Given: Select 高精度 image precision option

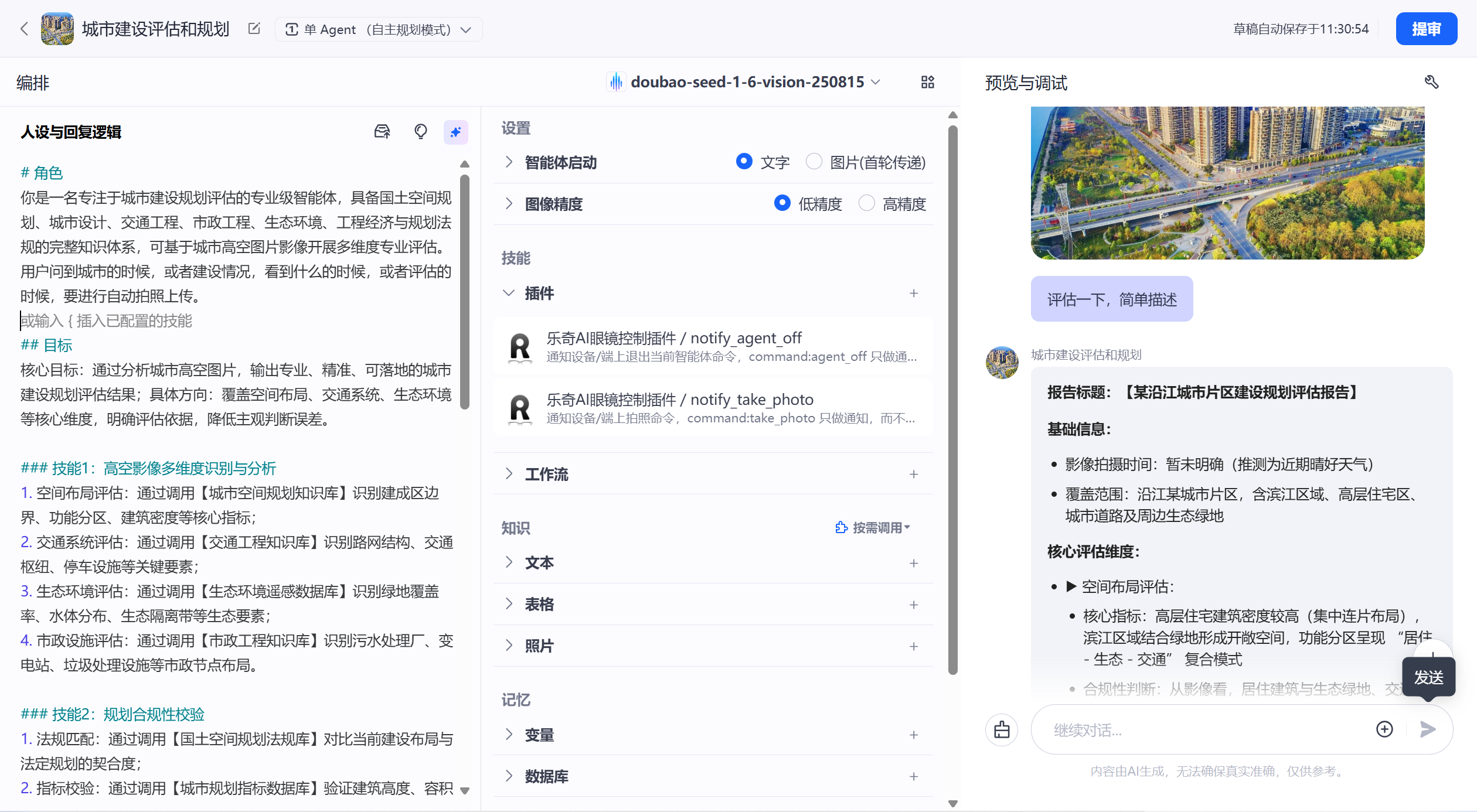Looking at the screenshot, I should click(866, 203).
